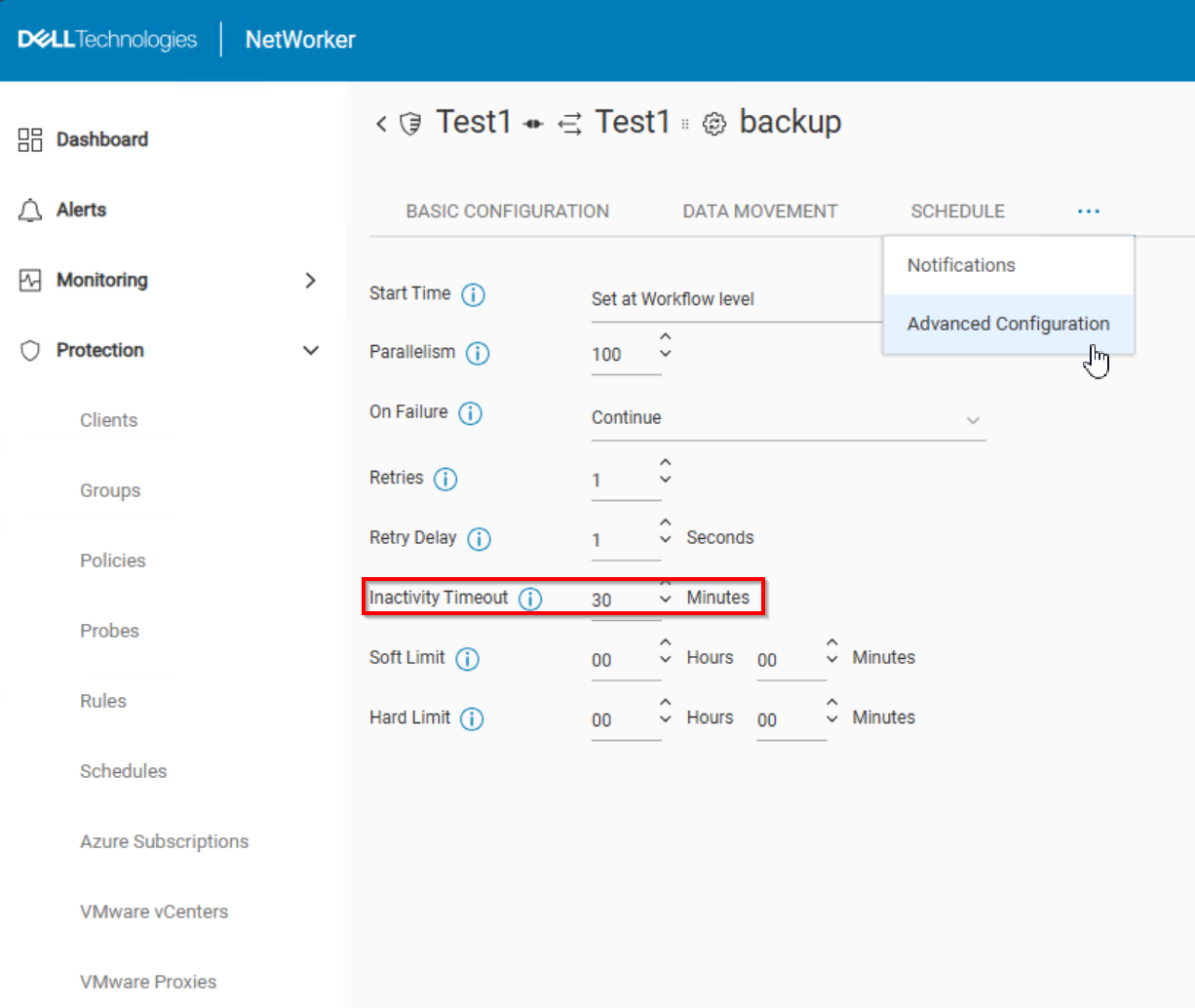This screenshot has width=1195, height=1008.
Task: Click the back arrow before Test1
Action: pyautogui.click(x=381, y=123)
